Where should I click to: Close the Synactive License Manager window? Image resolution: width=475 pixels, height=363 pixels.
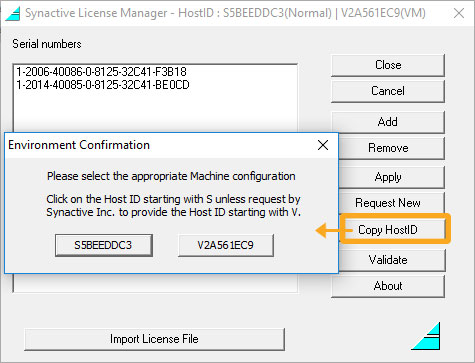coord(459,13)
